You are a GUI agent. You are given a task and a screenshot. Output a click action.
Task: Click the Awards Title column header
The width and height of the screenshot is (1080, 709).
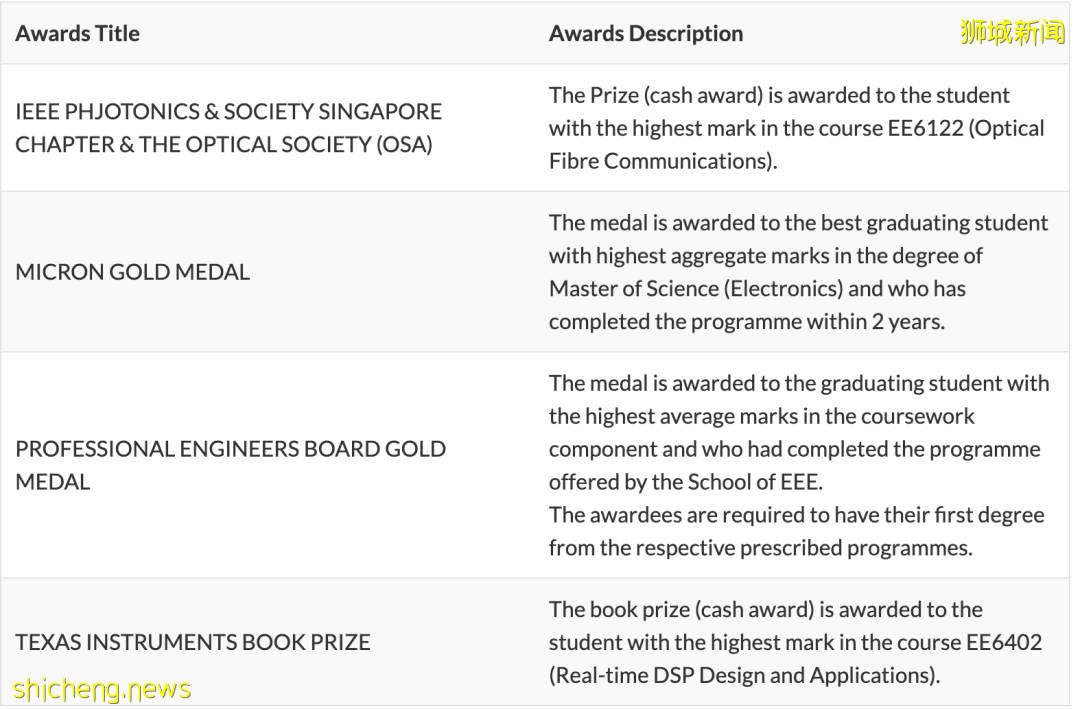point(77,33)
